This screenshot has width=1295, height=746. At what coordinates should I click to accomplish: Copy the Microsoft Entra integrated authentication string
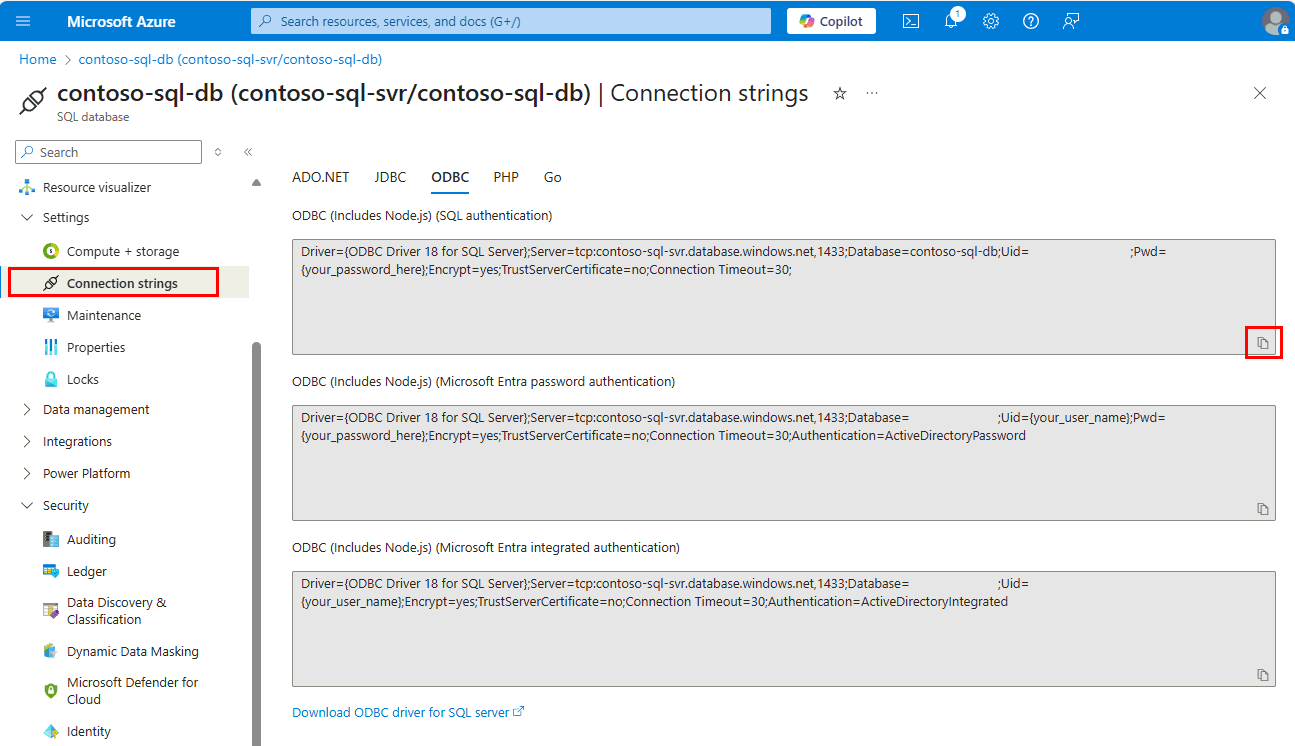(1262, 674)
